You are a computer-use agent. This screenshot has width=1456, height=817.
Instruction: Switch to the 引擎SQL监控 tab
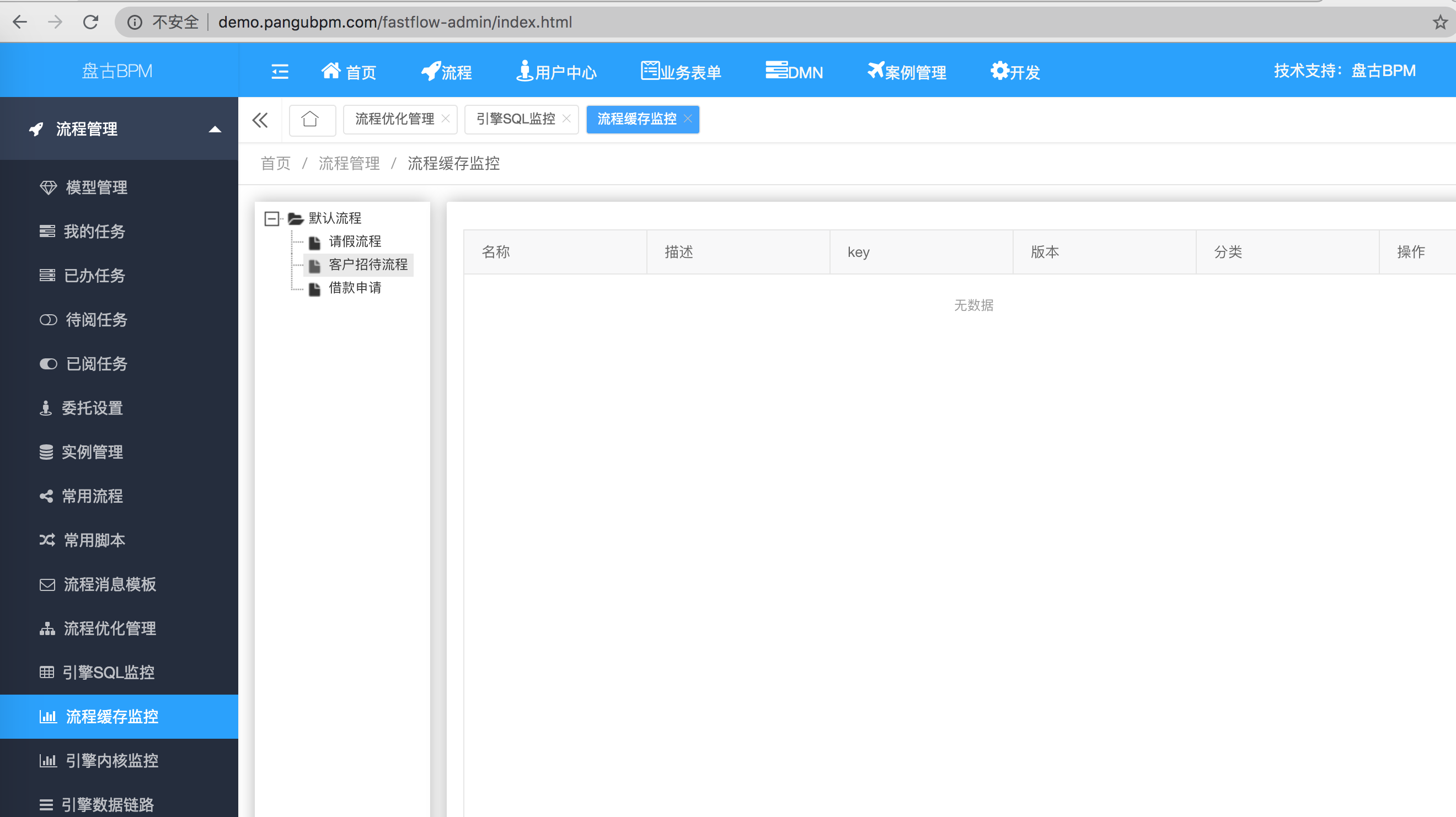pos(515,119)
